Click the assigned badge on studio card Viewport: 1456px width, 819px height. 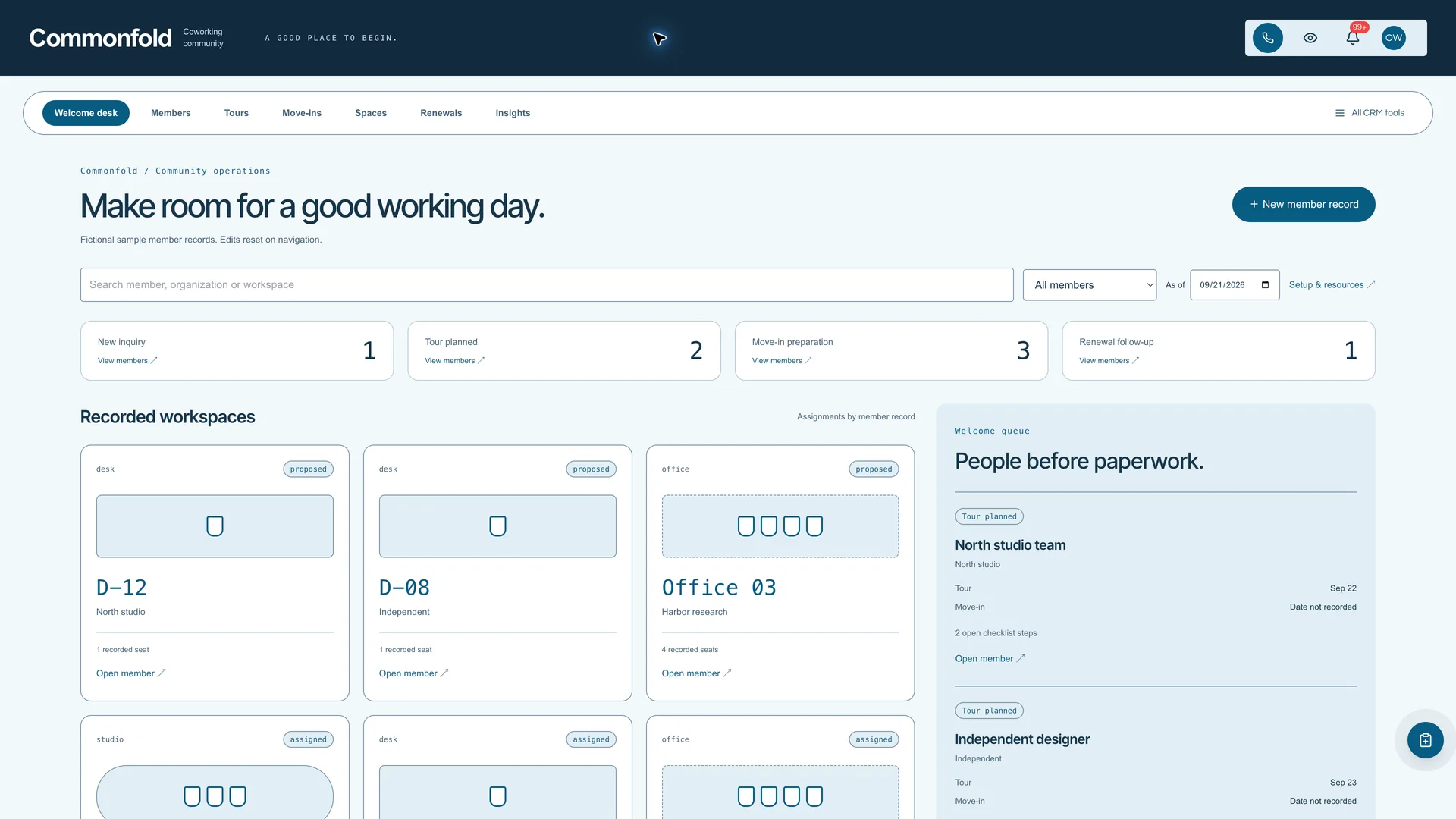click(x=308, y=739)
